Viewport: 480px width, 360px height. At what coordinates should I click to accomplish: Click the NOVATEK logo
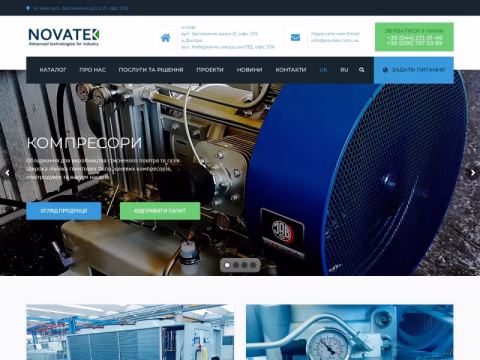click(x=64, y=37)
